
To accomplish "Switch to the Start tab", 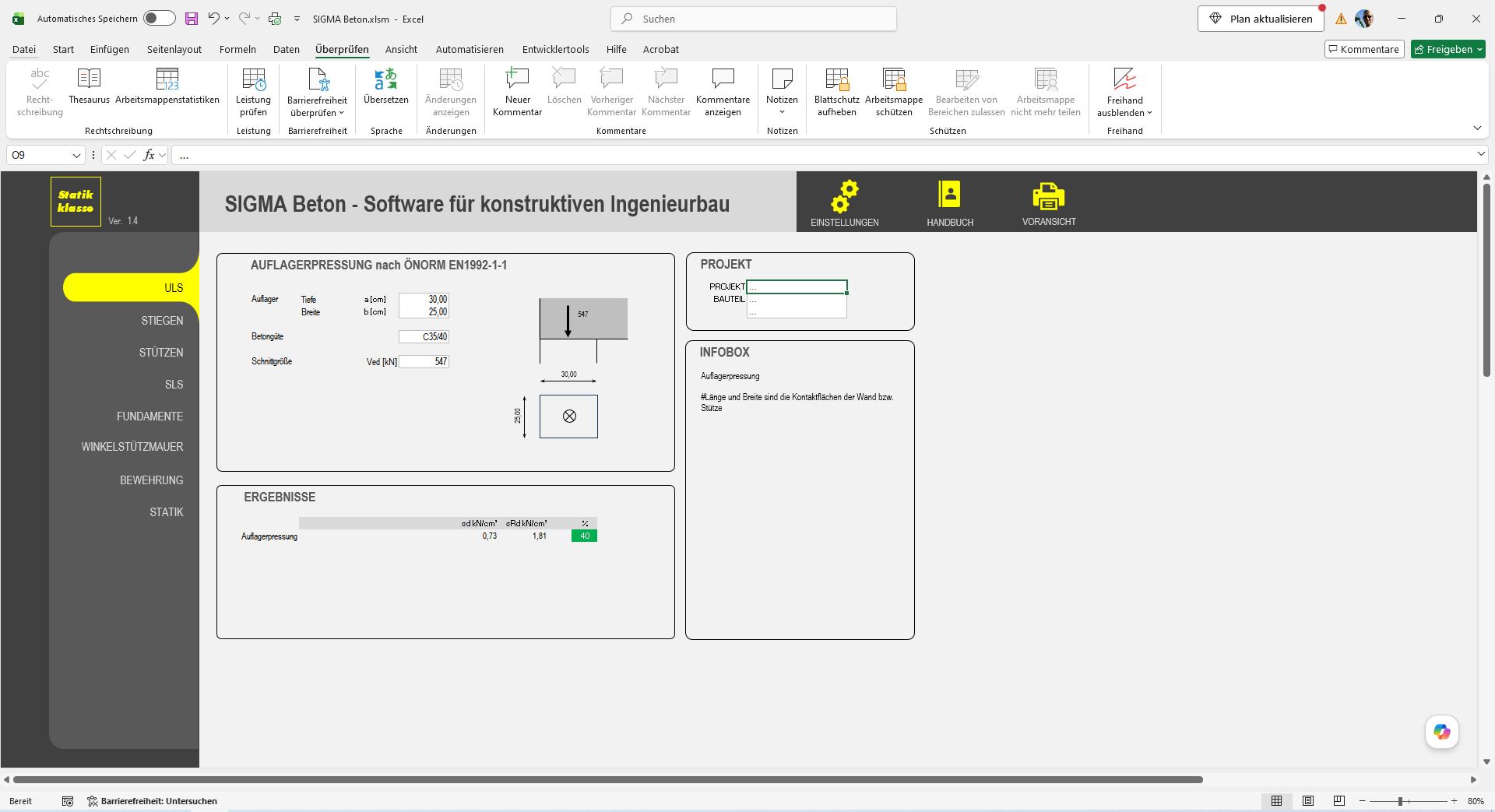I will coord(63,49).
